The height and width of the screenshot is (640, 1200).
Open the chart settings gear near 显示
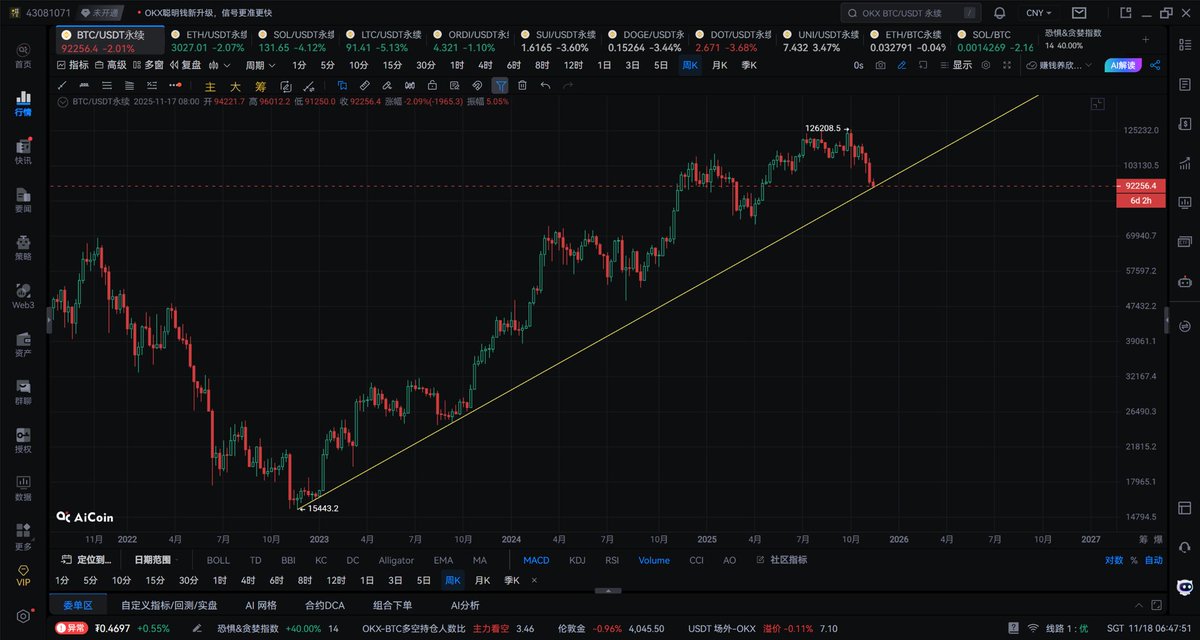[x=985, y=65]
